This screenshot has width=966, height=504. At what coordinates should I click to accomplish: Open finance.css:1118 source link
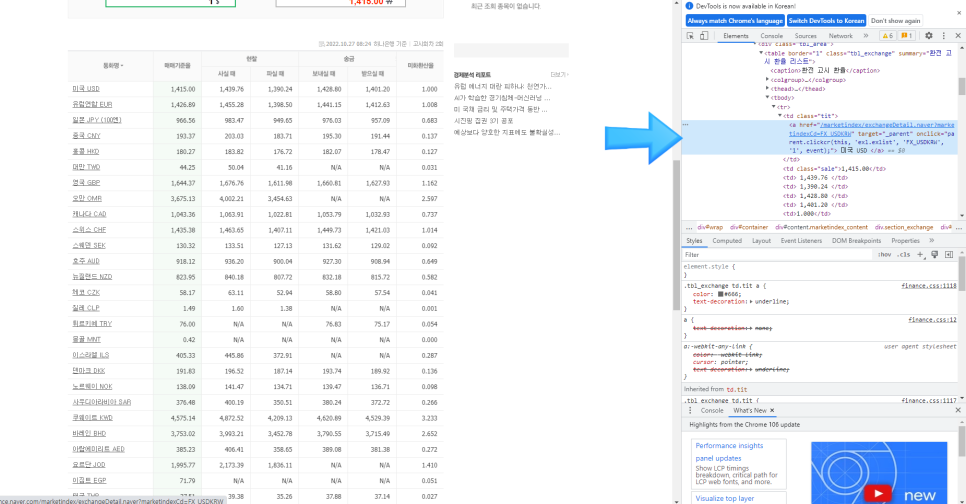click(928, 286)
